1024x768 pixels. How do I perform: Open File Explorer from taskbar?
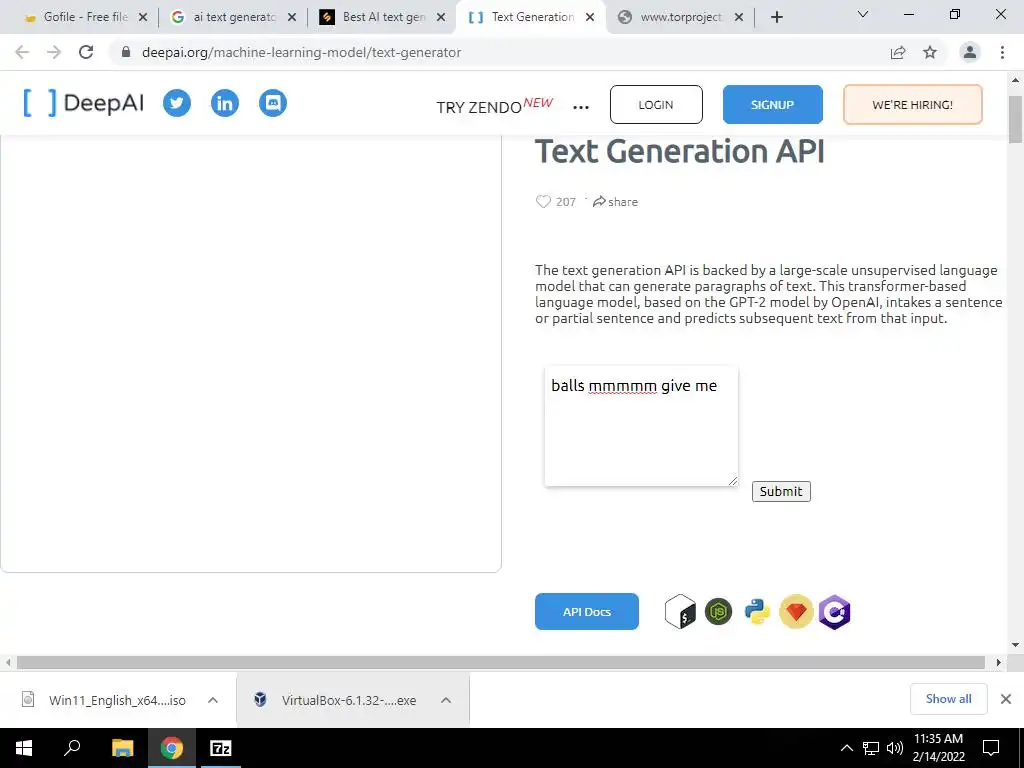(122, 748)
